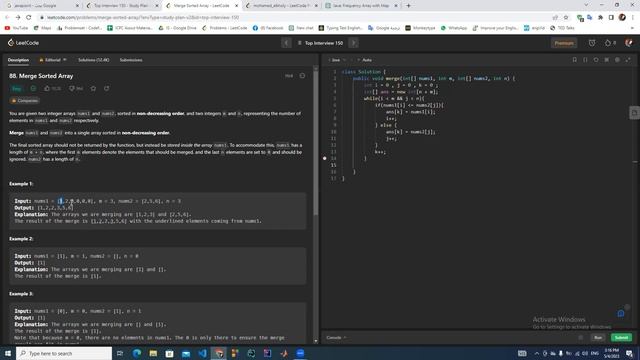The height and width of the screenshot is (360, 640).
Task: Star the problem as favorite
Action: (x=93, y=89)
